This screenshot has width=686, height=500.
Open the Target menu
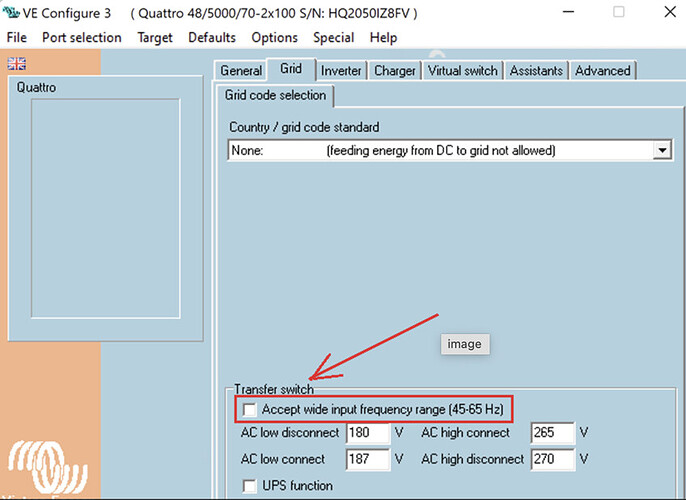pyautogui.click(x=155, y=38)
